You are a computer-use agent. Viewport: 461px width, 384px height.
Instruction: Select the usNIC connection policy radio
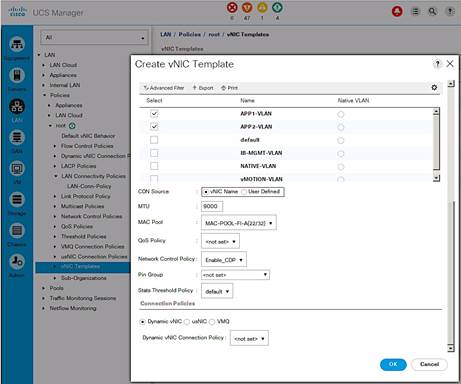[187, 322]
